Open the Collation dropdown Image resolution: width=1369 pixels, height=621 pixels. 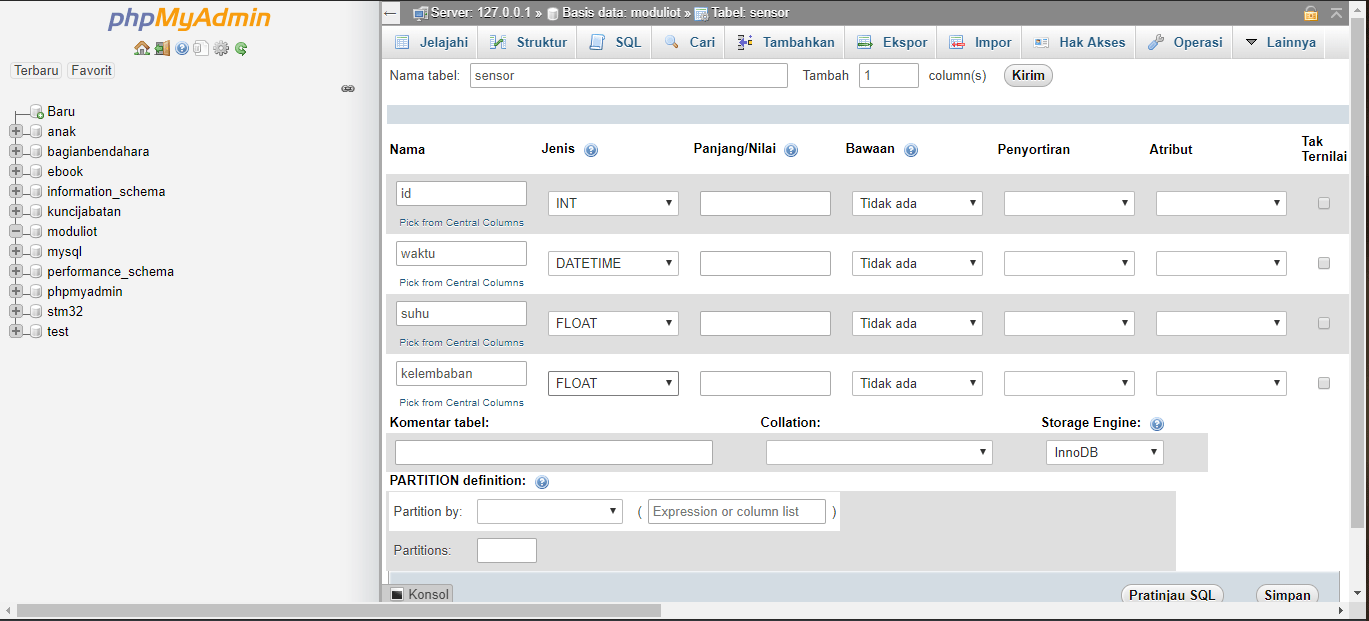(878, 451)
